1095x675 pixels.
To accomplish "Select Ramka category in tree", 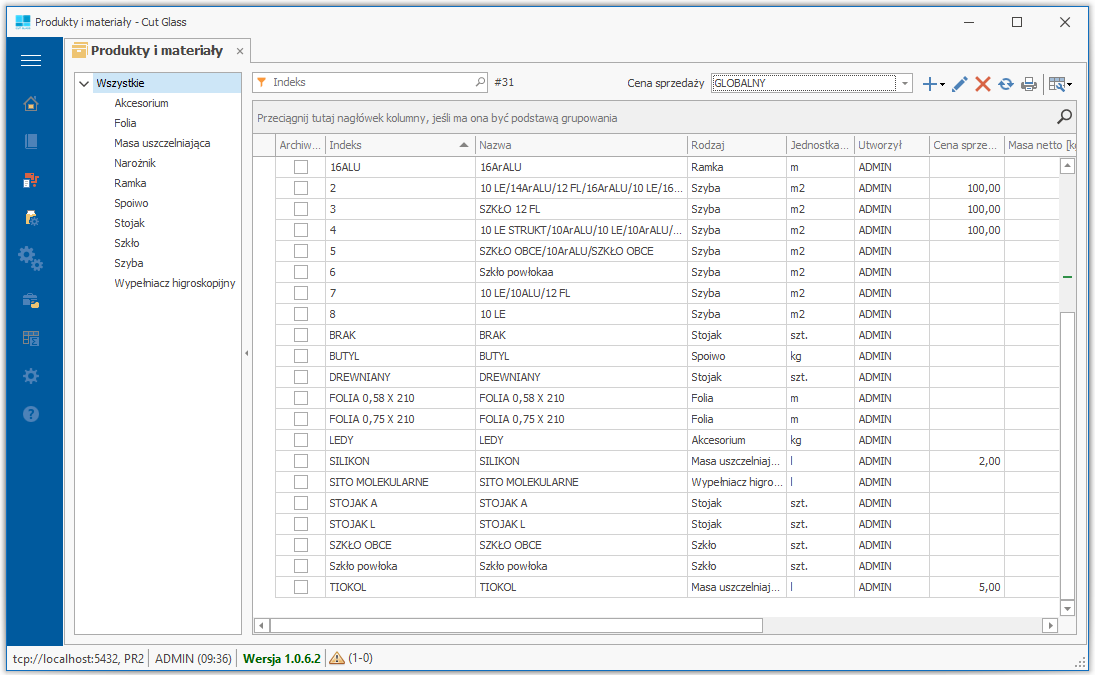I will (130, 184).
